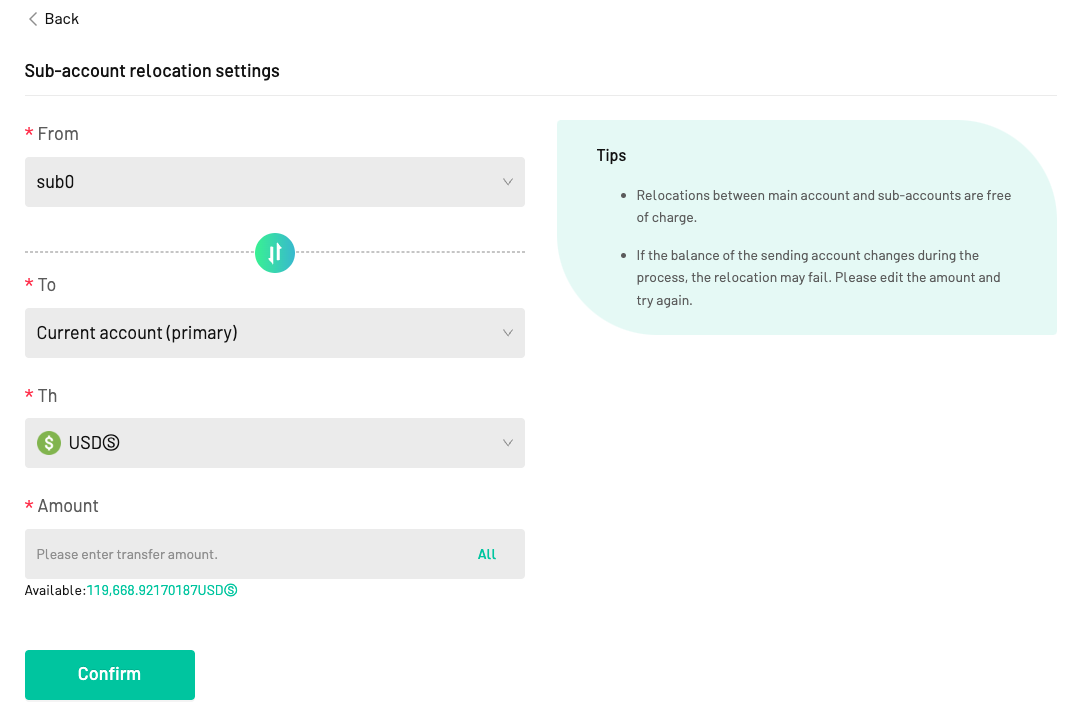Click the available balance 119,668.92170187
Image resolution: width=1076 pixels, height=721 pixels.
tap(142, 591)
